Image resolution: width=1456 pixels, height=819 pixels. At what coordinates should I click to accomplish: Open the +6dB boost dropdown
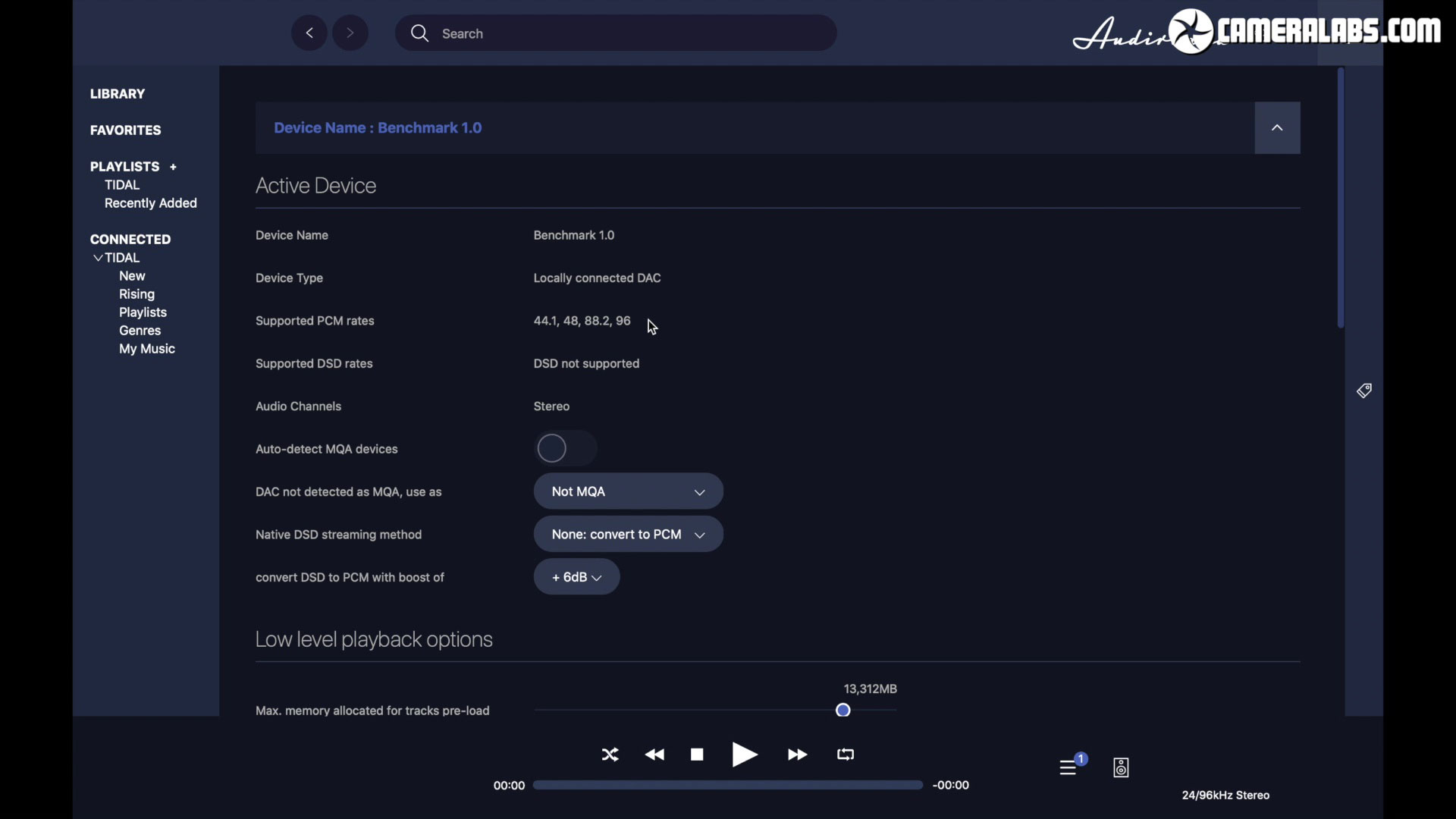pos(576,577)
